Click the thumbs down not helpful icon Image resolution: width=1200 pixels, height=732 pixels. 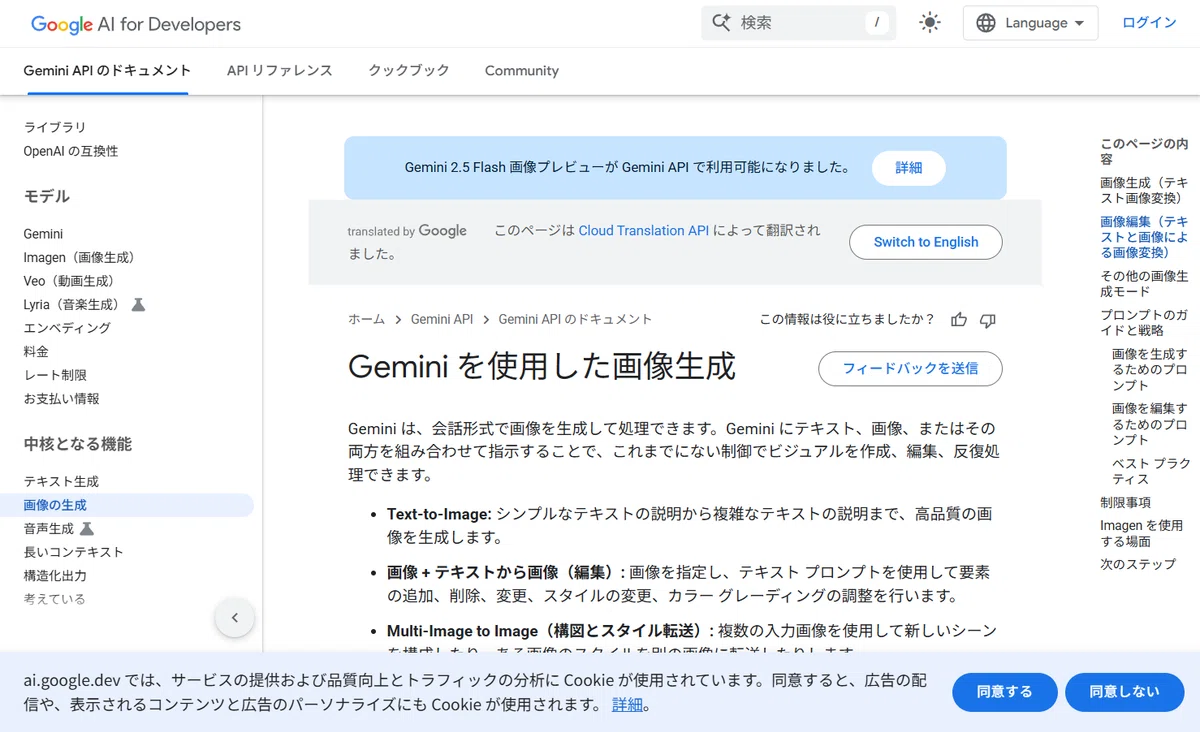(988, 320)
